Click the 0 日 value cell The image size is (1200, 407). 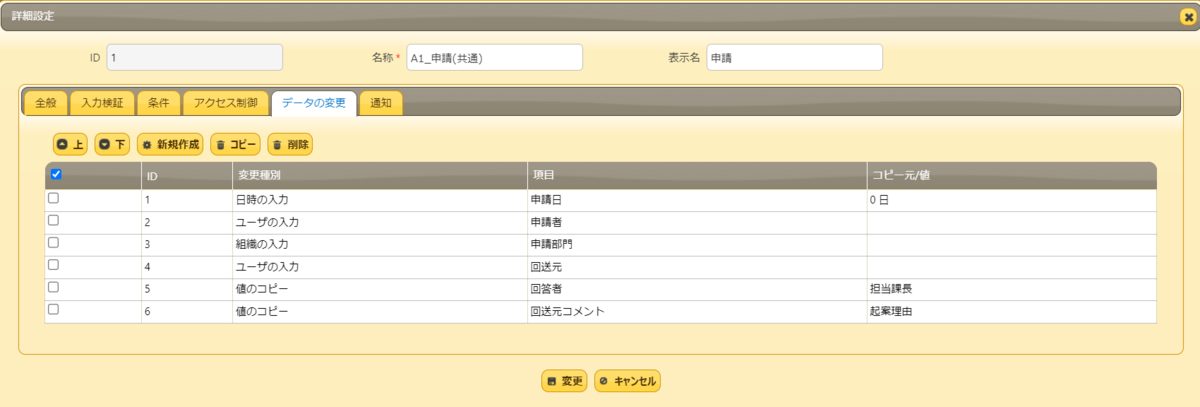1012,200
